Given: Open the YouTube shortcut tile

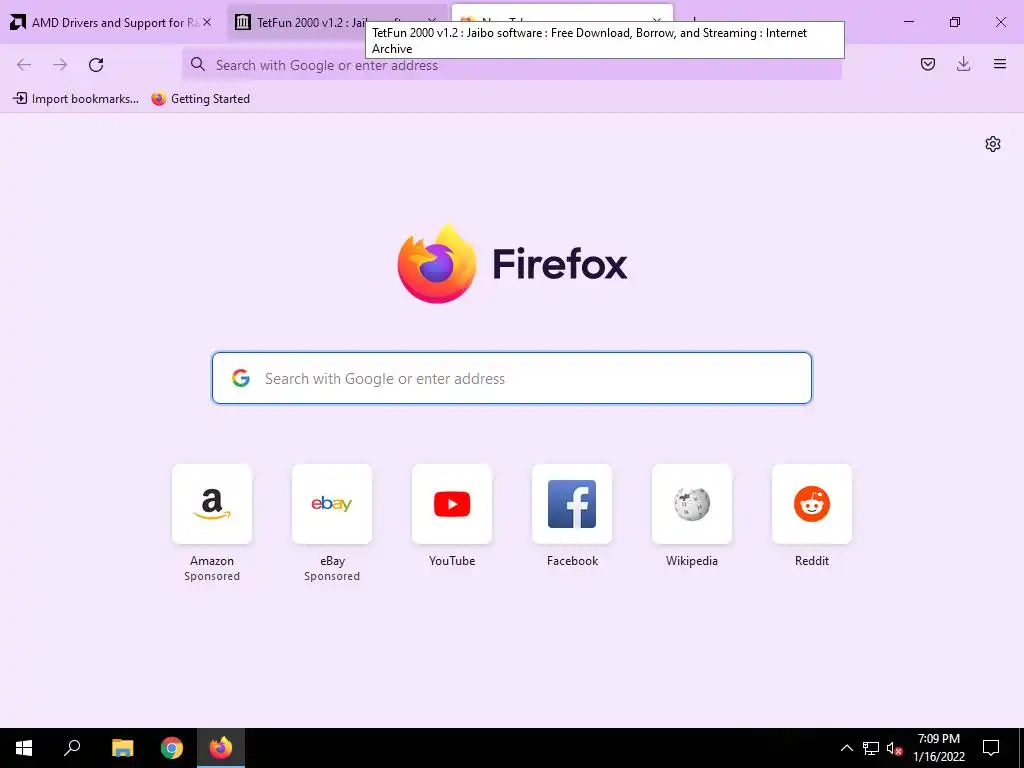Looking at the screenshot, I should (452, 504).
